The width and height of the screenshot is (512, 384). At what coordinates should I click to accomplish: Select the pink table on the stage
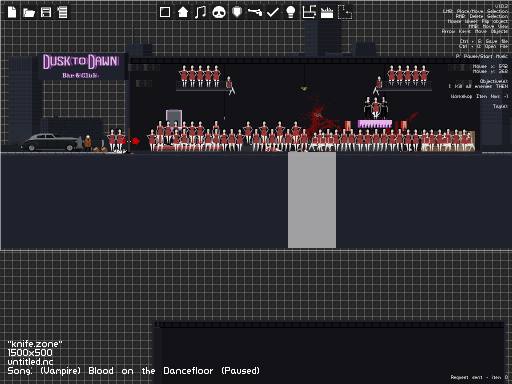(375, 124)
